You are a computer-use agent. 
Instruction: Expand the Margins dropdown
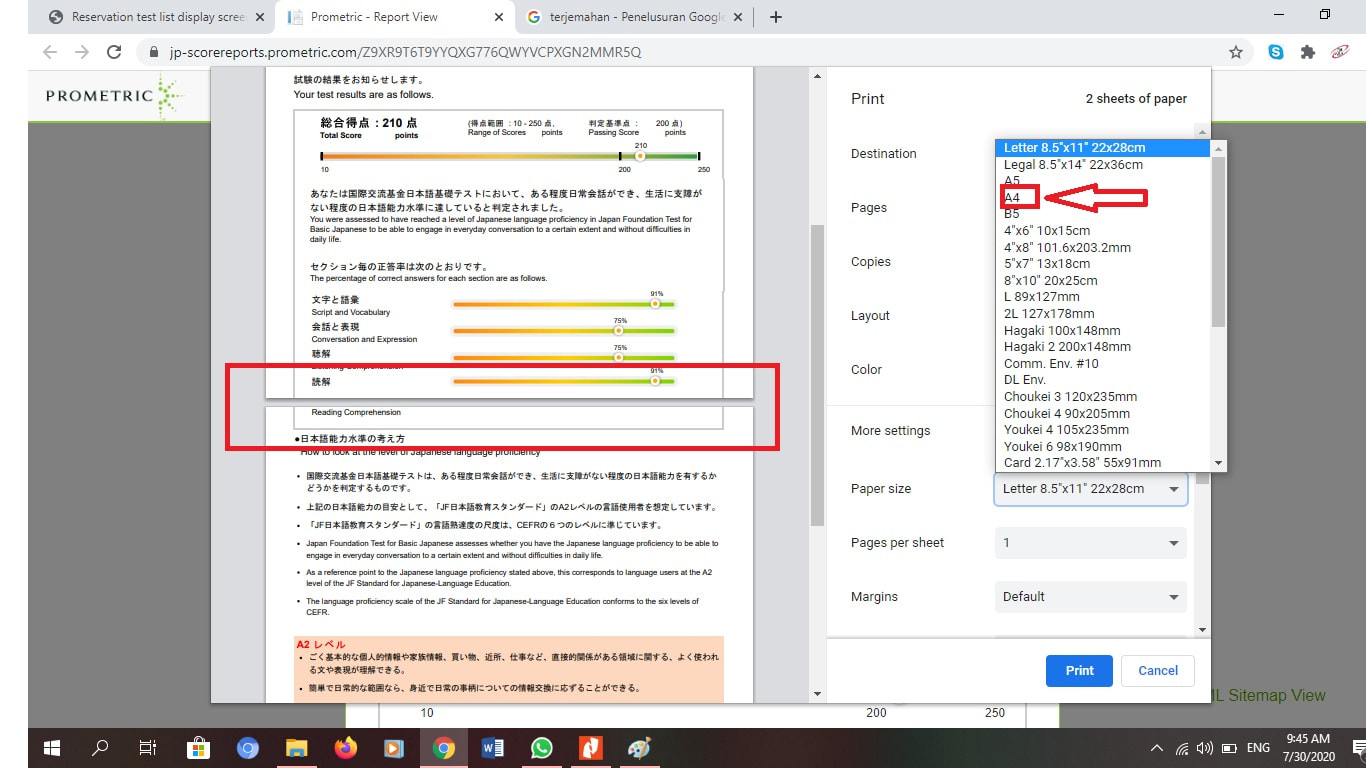(1090, 597)
